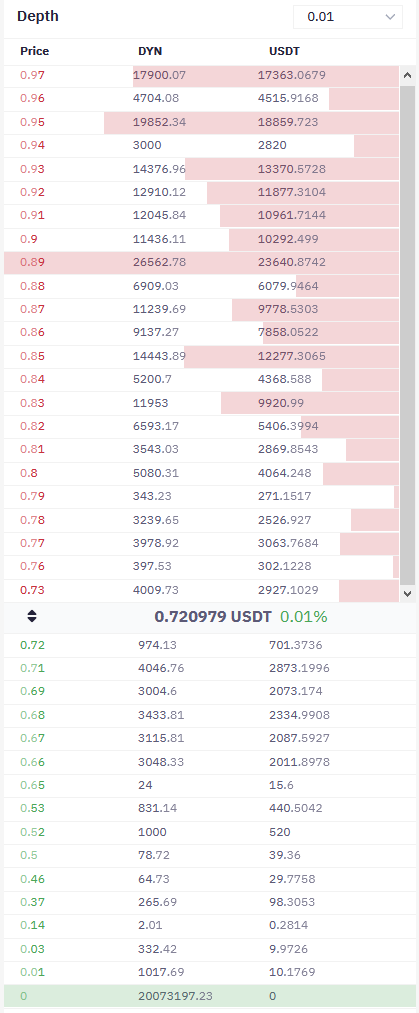Click the scrollbar down arrow

[x=407, y=592]
